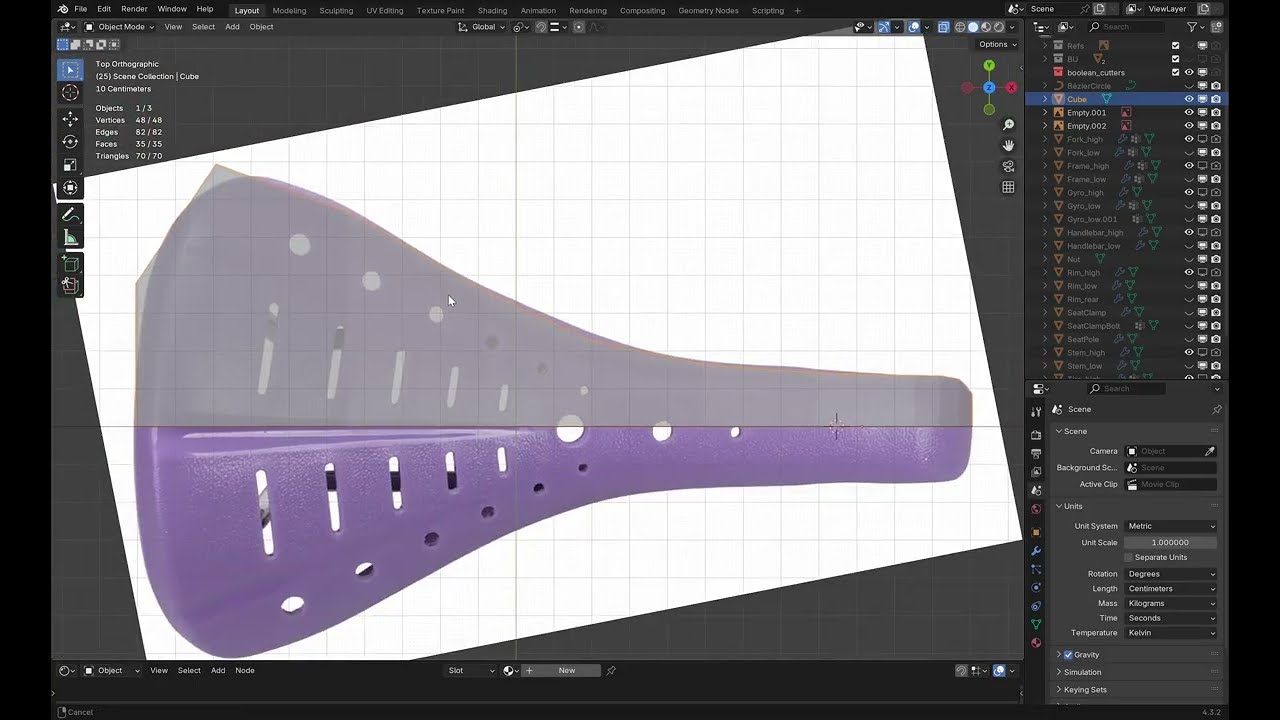Switch orthographic/perspective grid icon

pos(1008,187)
